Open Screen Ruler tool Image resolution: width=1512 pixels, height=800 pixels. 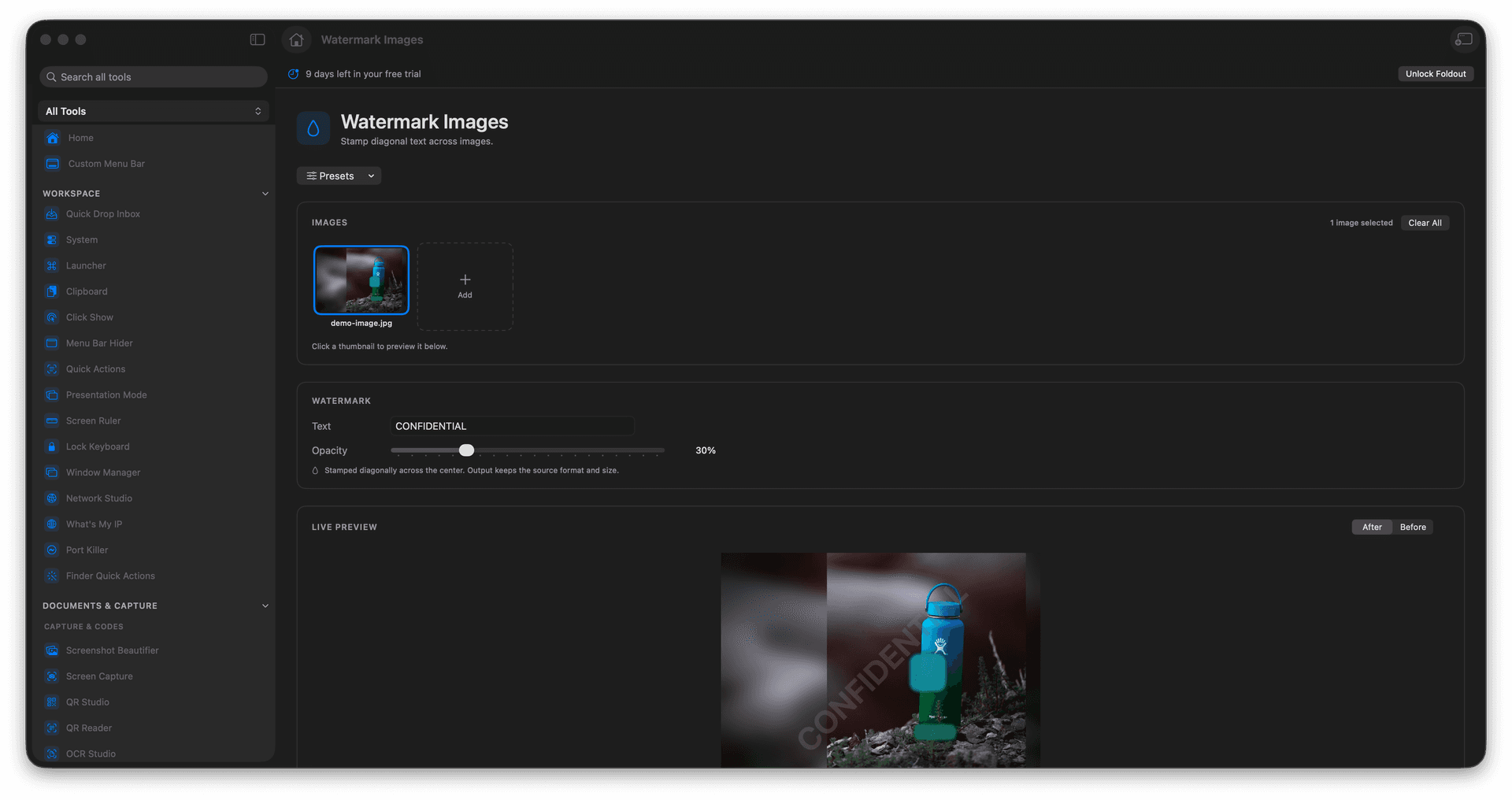tap(154, 421)
